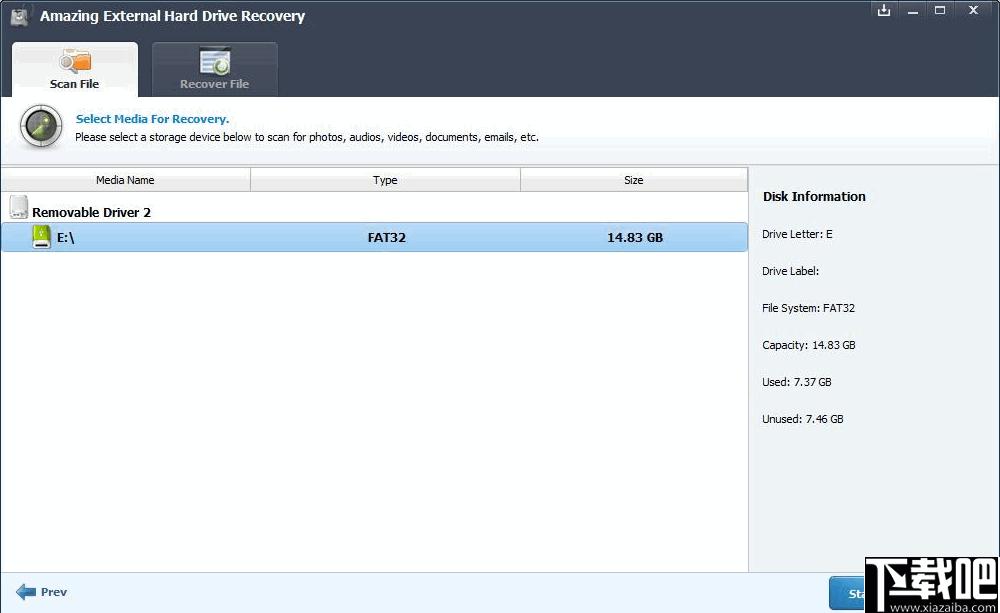Viewport: 1000px width, 613px height.
Task: Click the 14.83 GB size cell
Action: pyautogui.click(x=635, y=237)
